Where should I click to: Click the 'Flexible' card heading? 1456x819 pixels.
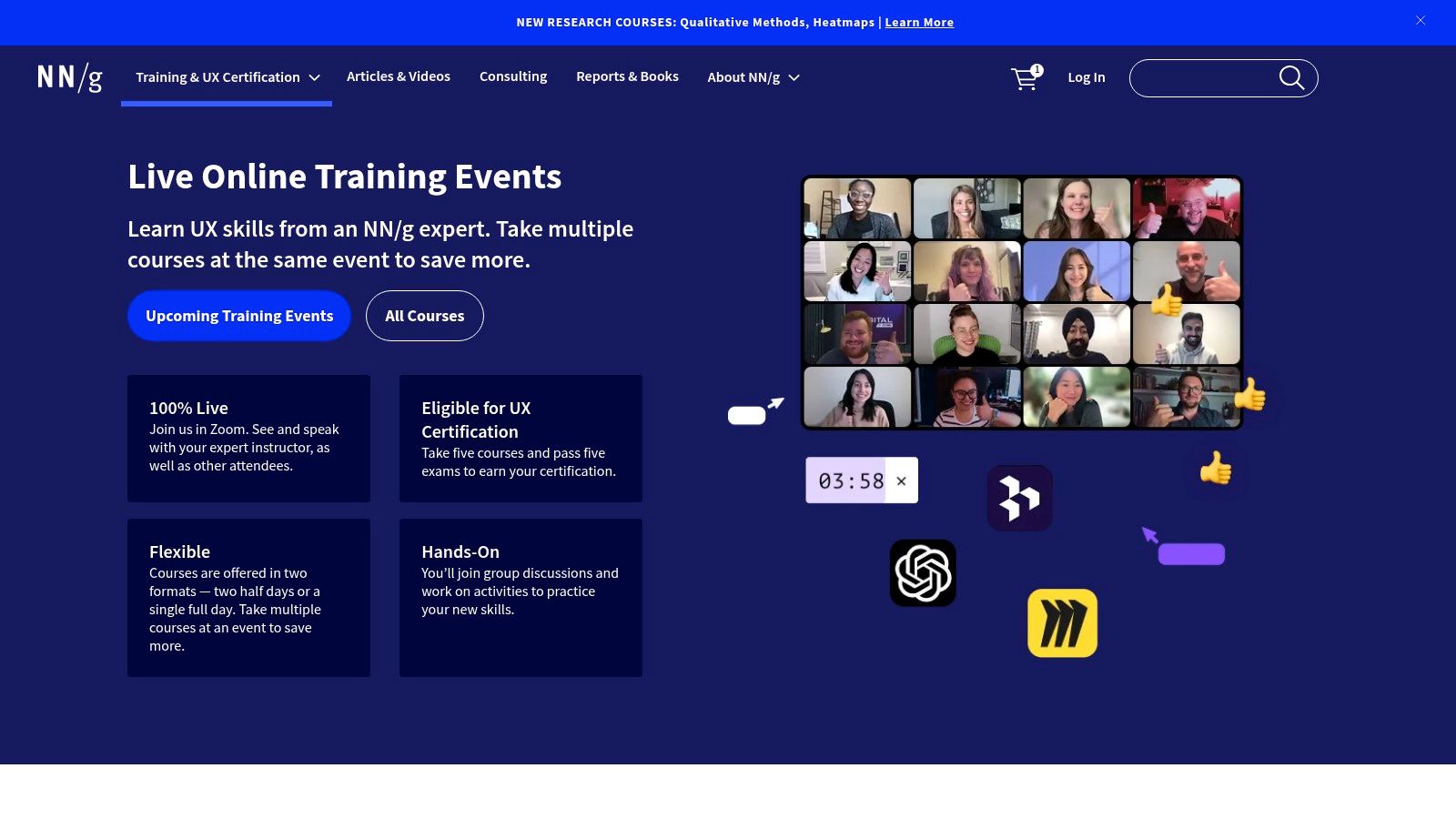(179, 551)
